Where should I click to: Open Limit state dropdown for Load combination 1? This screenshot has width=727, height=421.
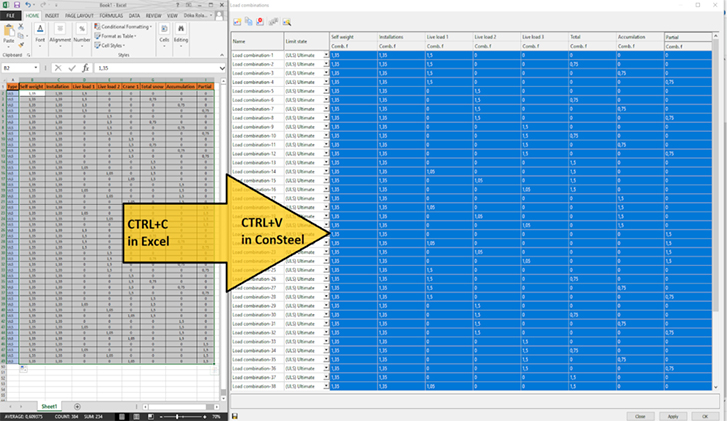click(x=326, y=57)
